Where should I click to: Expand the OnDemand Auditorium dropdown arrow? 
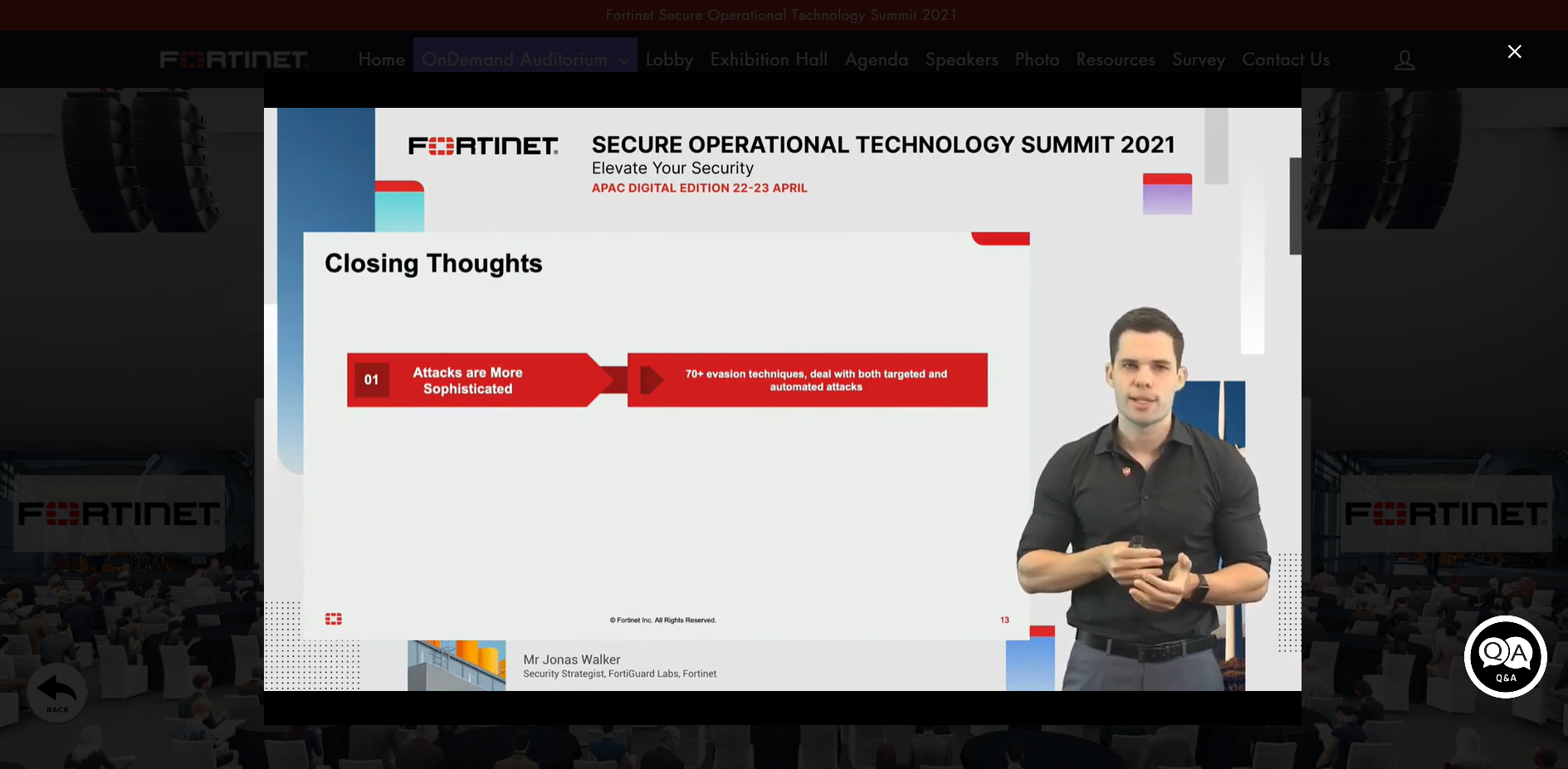pyautogui.click(x=623, y=61)
